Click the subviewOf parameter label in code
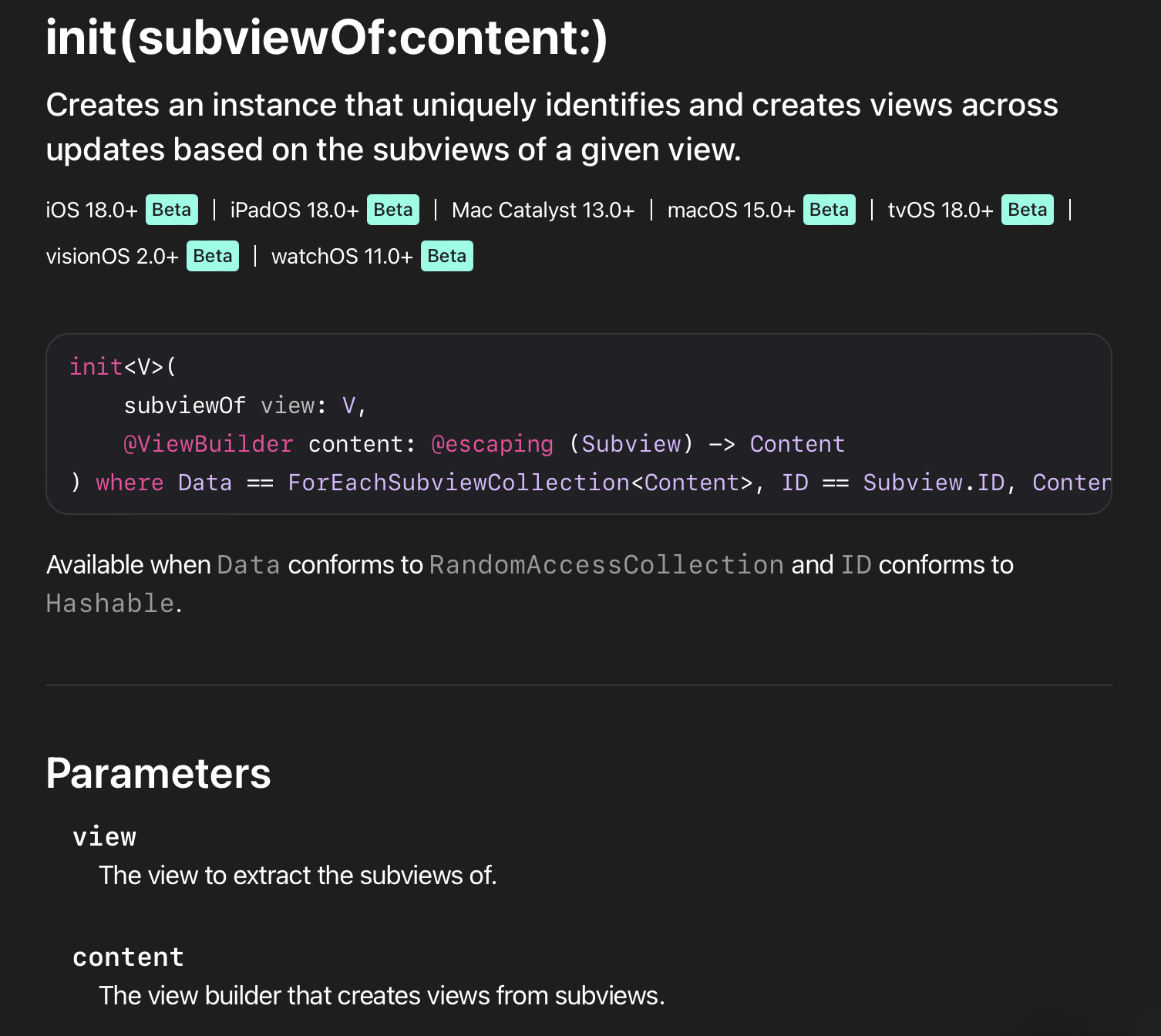Image resolution: width=1161 pixels, height=1036 pixels. coord(185,405)
